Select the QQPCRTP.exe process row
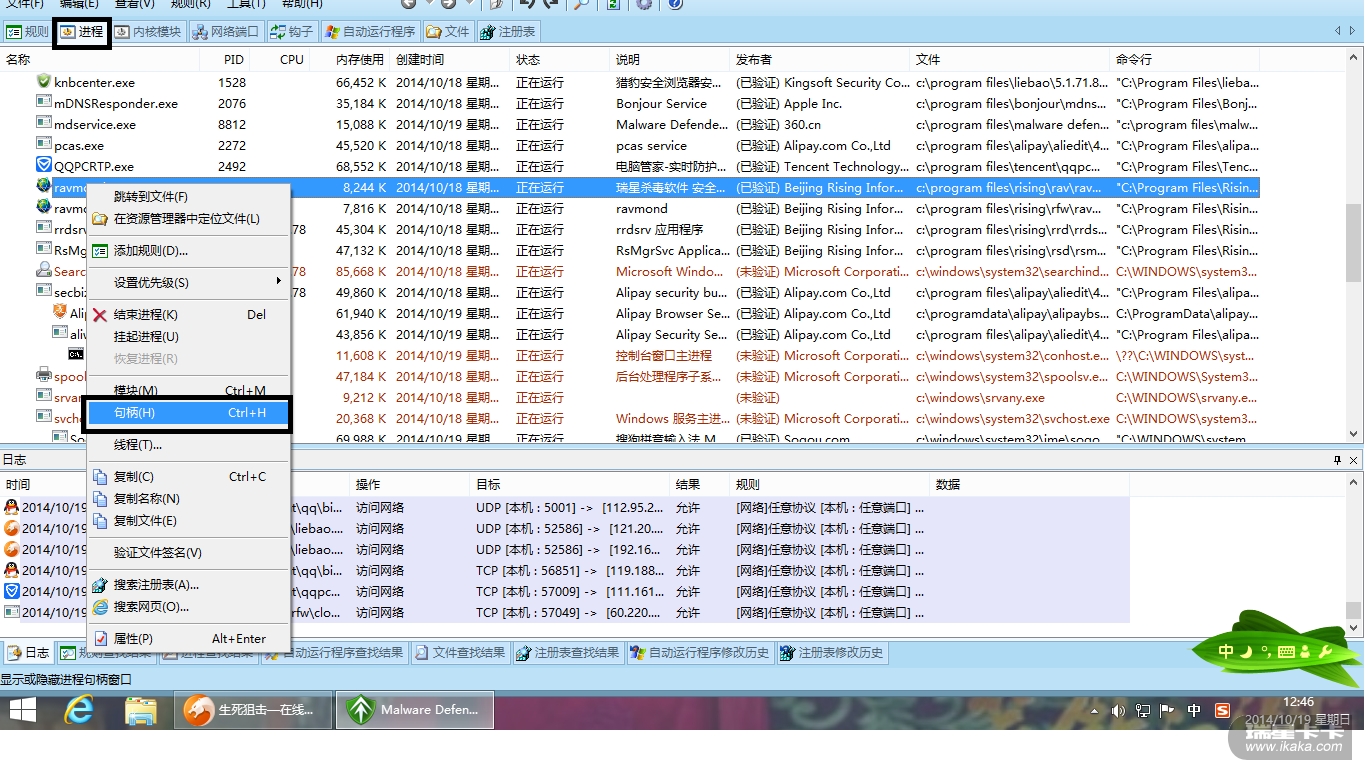The height and width of the screenshot is (768, 1366). pos(94,167)
